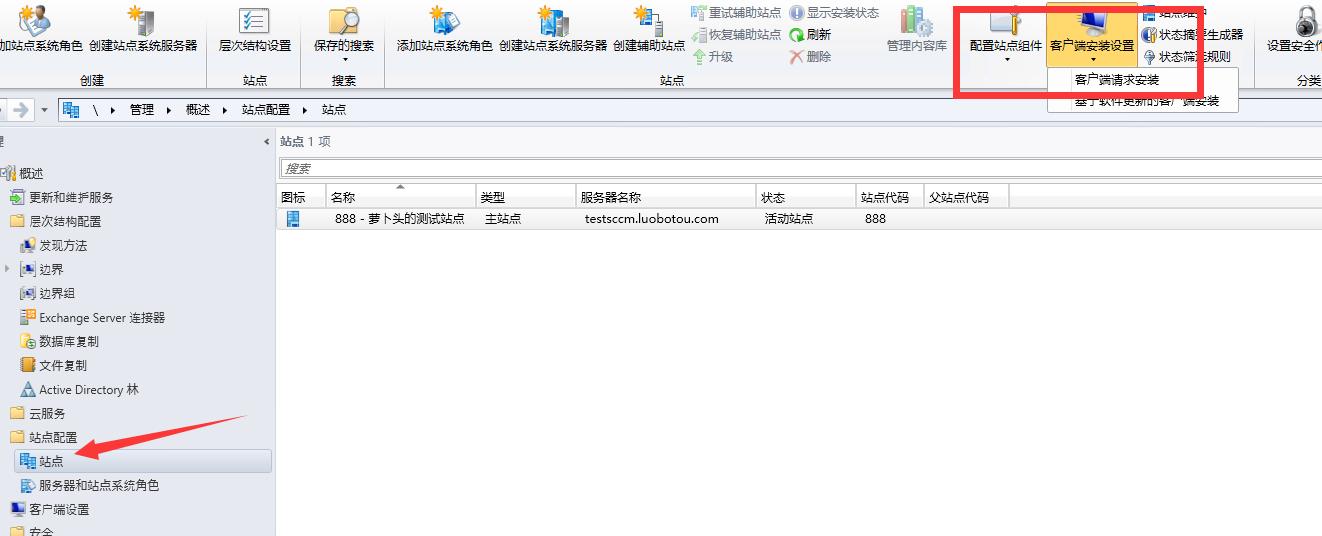Expand the 边界 tree node arrow
This screenshot has height=536, width=1322.
(9, 269)
